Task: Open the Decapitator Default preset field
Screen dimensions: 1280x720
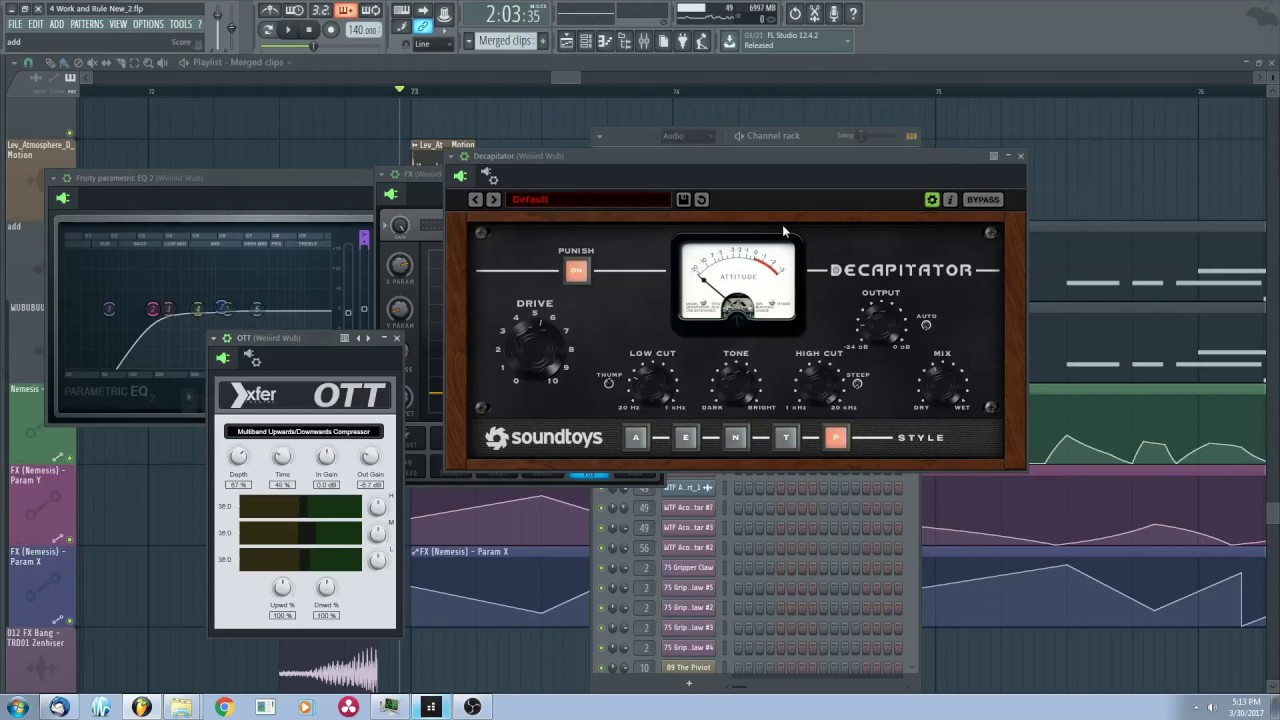Action: pos(588,199)
